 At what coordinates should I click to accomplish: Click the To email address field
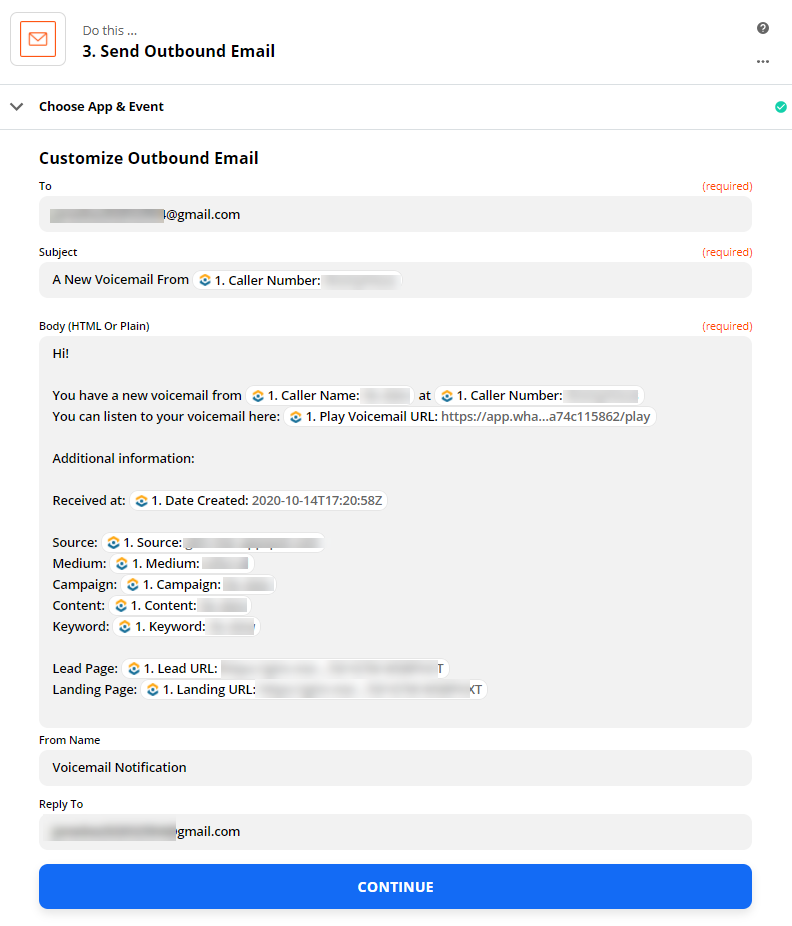(395, 214)
